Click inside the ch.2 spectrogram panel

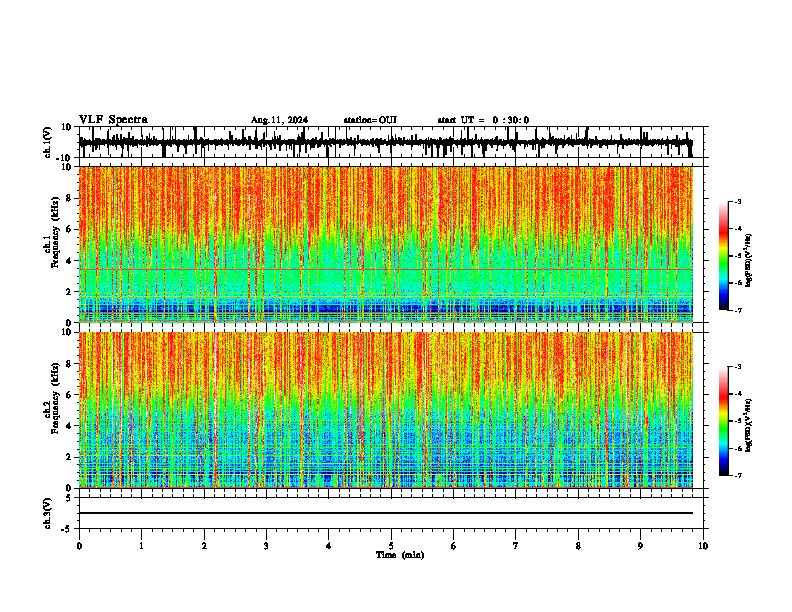386,410
